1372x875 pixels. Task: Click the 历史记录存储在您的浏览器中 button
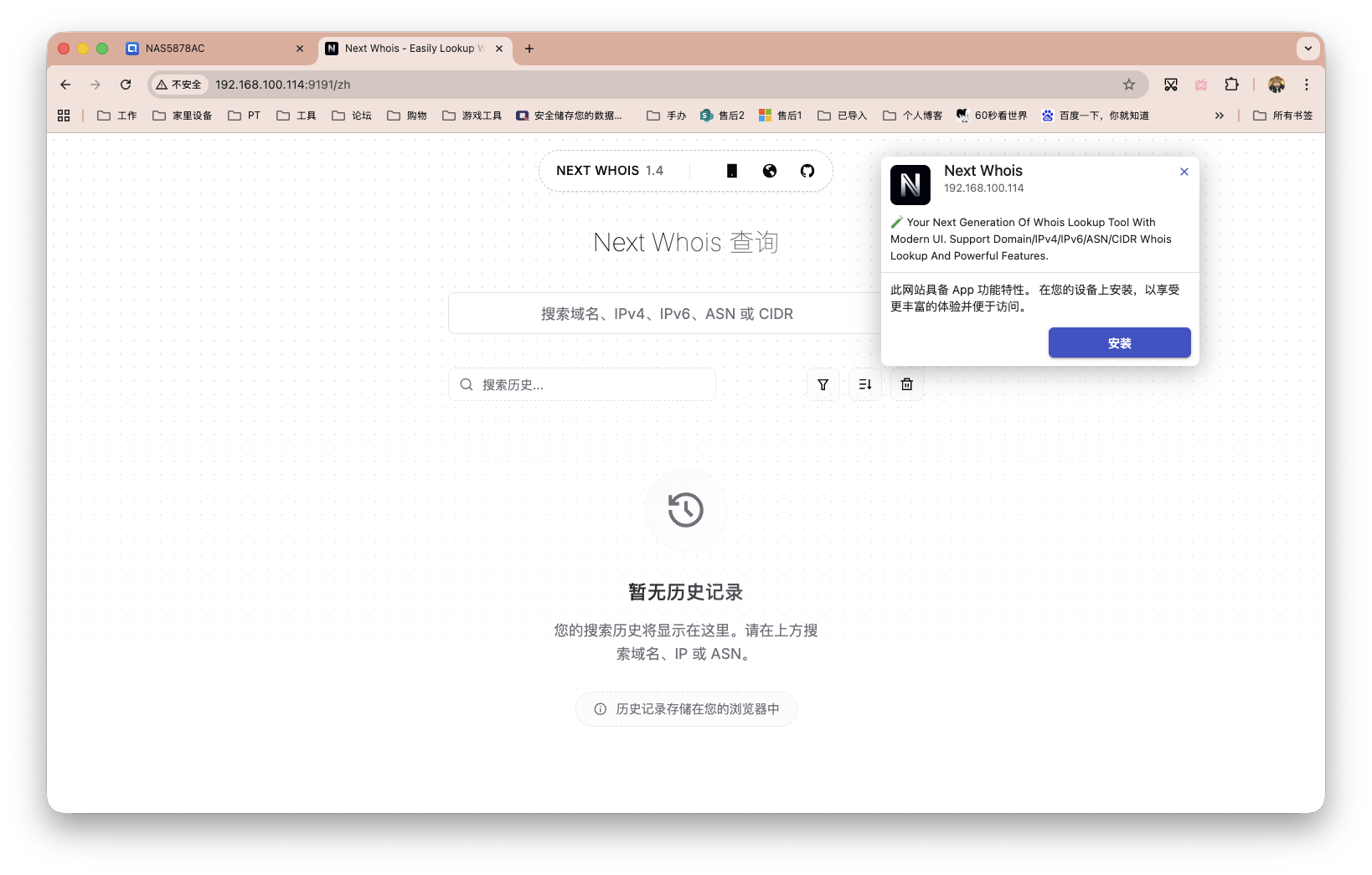[685, 708]
